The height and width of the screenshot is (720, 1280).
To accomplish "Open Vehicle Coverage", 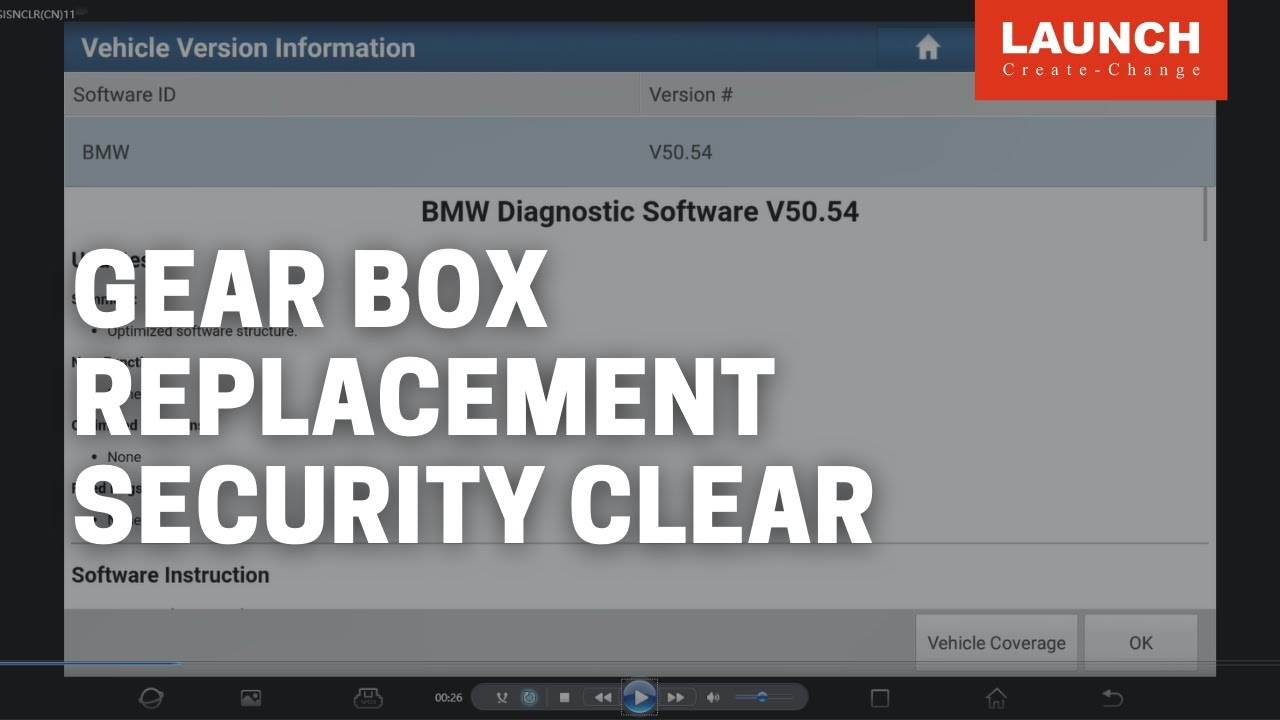I will 996,643.
